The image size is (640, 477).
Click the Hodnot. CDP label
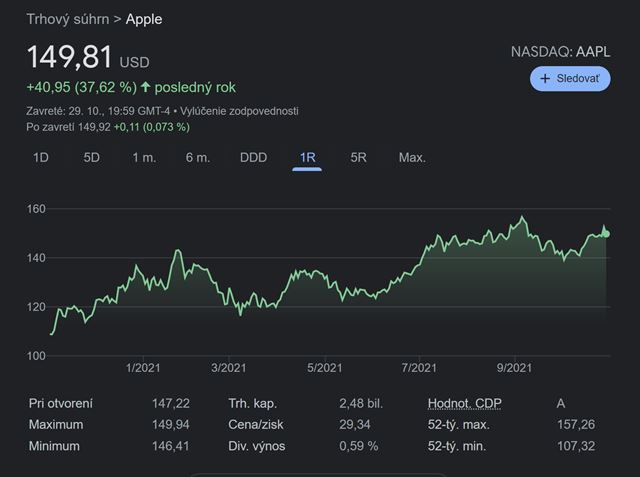point(464,403)
